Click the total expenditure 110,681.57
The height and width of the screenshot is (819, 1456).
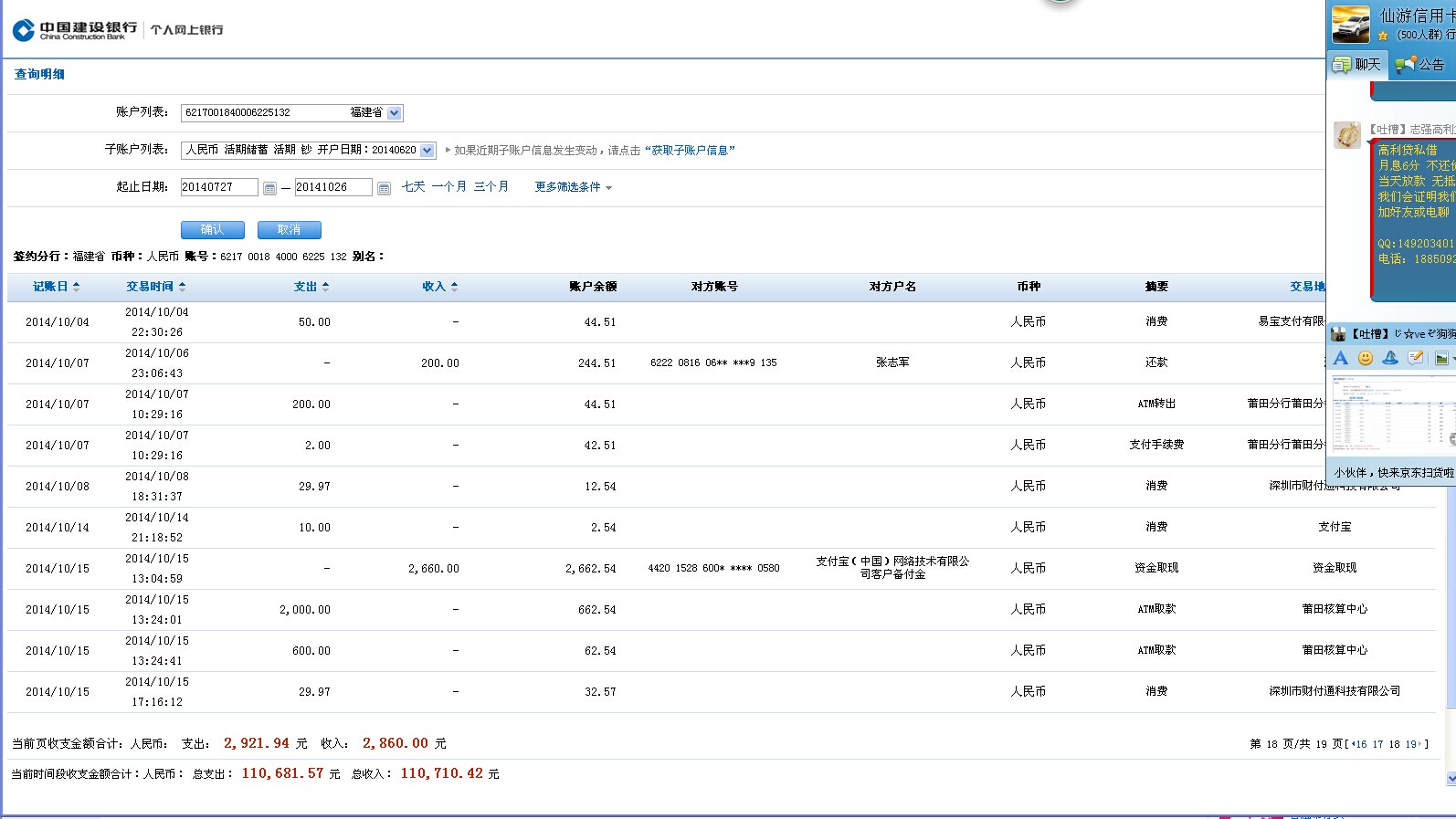coord(282,773)
